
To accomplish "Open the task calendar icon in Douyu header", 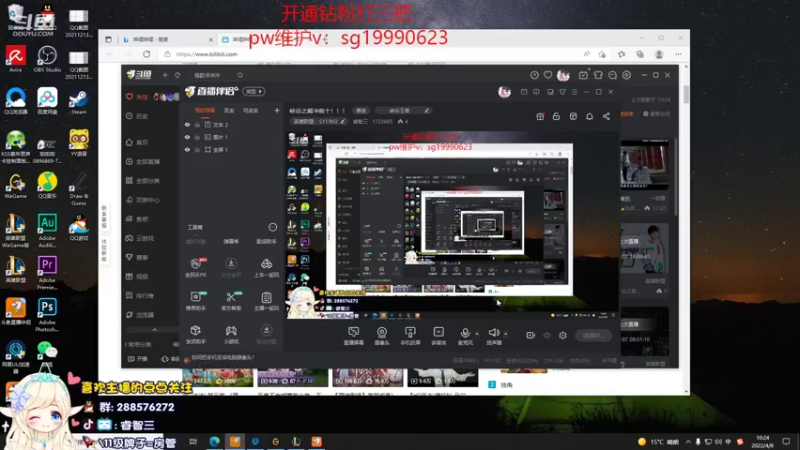I will 583,75.
